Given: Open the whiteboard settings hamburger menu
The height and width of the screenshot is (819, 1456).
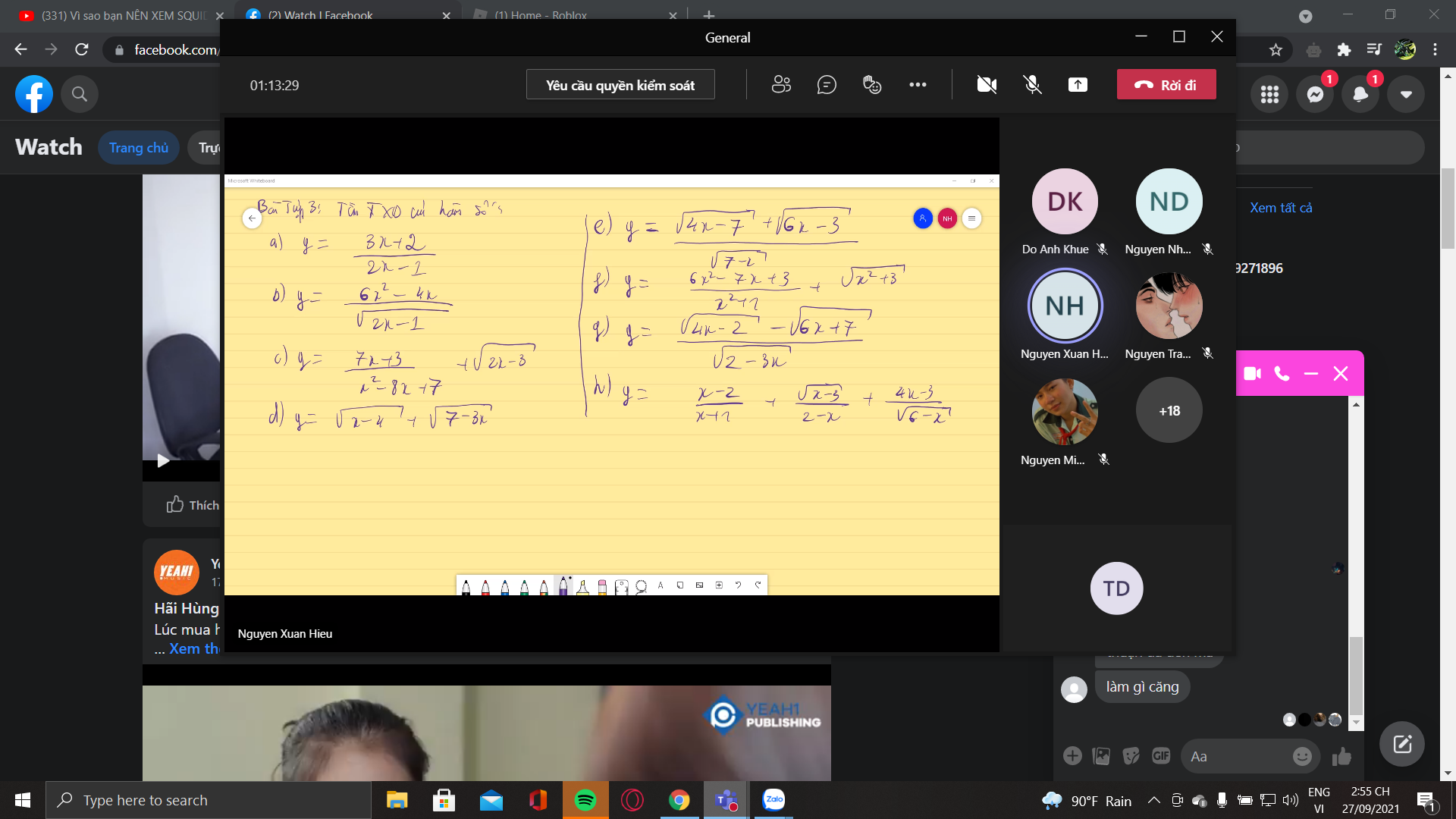Looking at the screenshot, I should 971,218.
